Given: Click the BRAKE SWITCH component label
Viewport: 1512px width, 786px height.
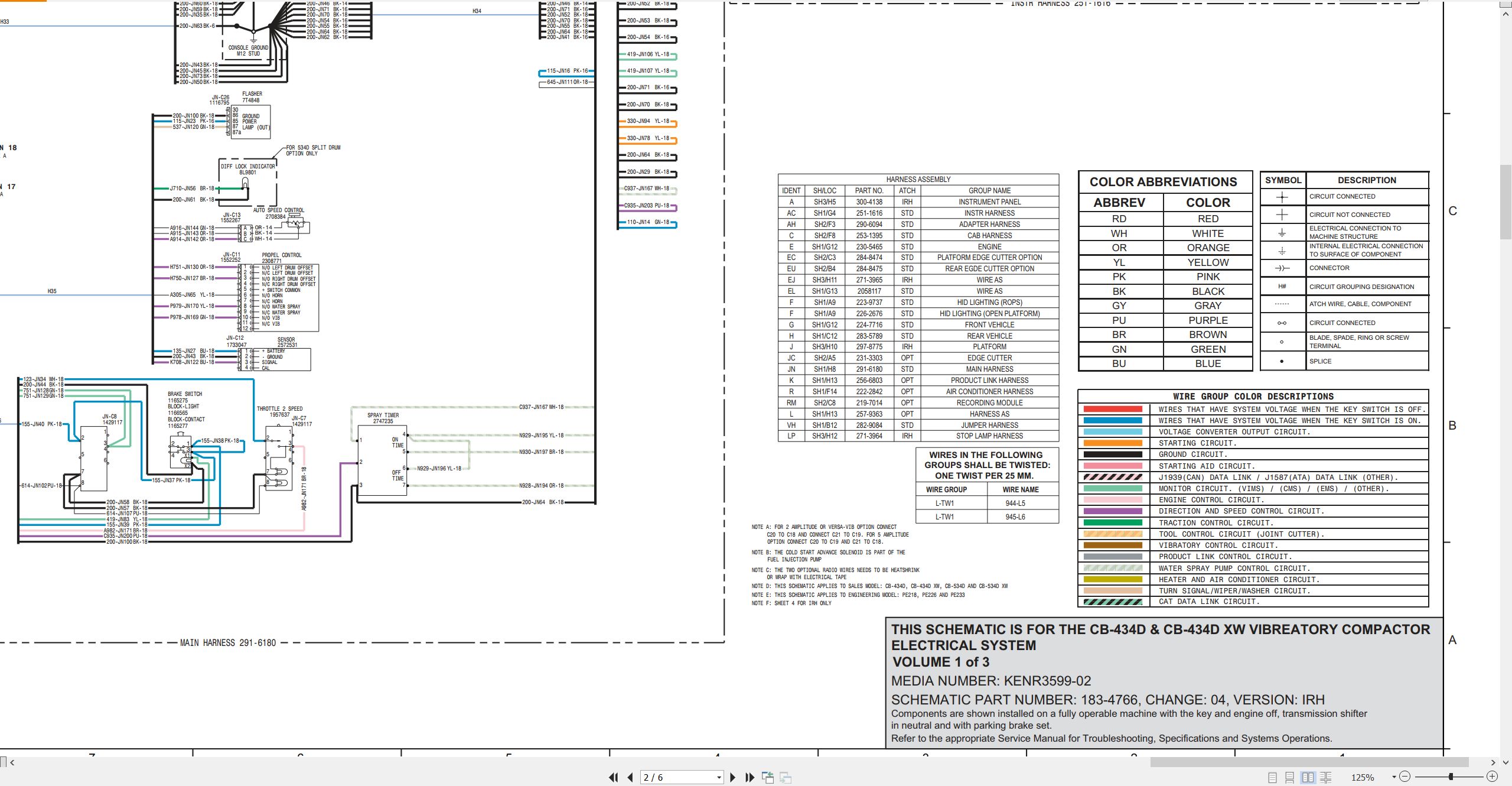Looking at the screenshot, I should [x=185, y=394].
